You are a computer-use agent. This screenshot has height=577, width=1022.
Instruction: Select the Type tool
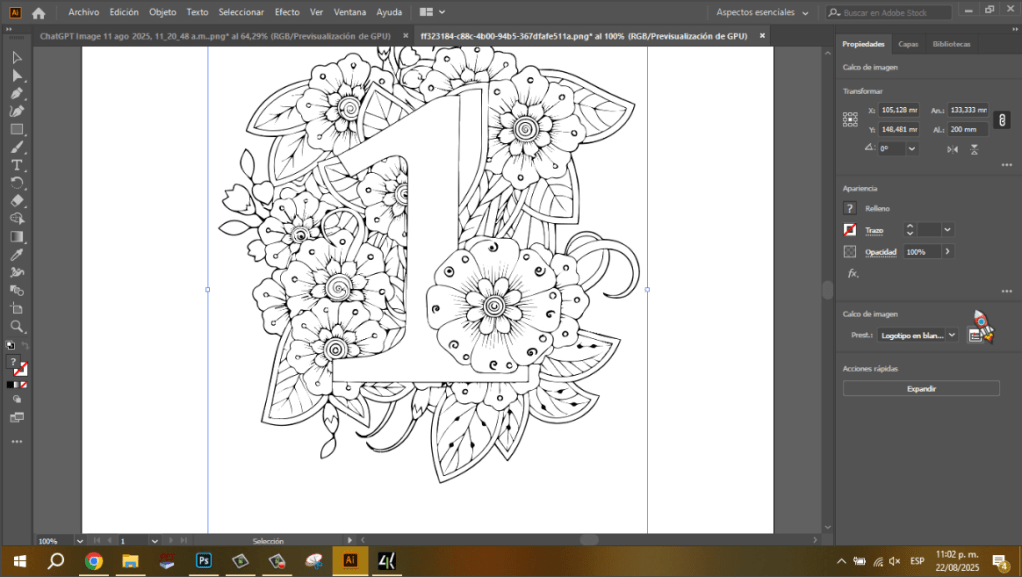pyautogui.click(x=16, y=166)
